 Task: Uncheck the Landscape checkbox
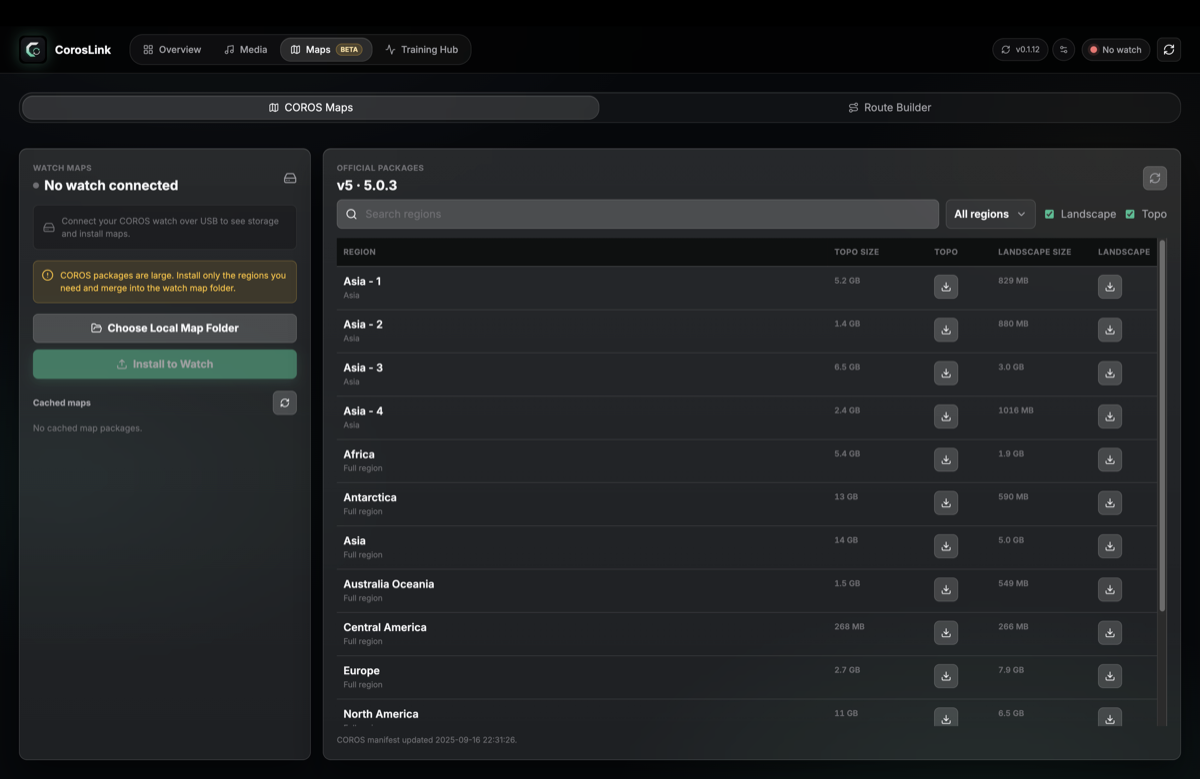click(1049, 214)
